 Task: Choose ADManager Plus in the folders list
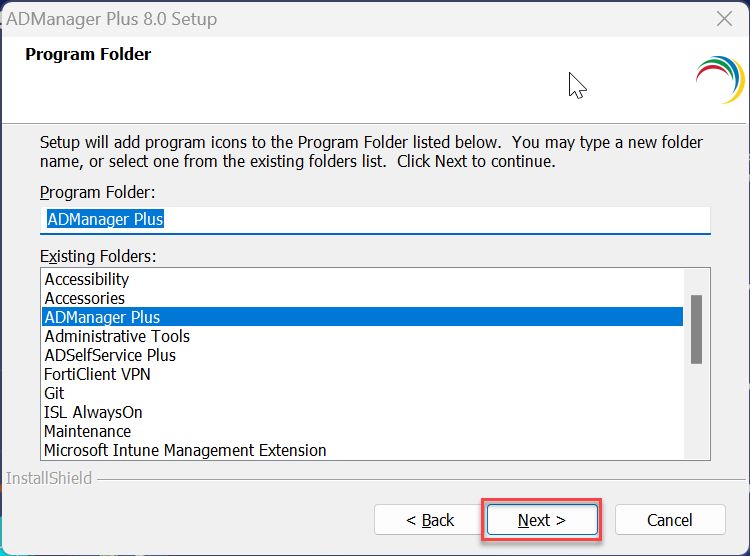click(102, 317)
